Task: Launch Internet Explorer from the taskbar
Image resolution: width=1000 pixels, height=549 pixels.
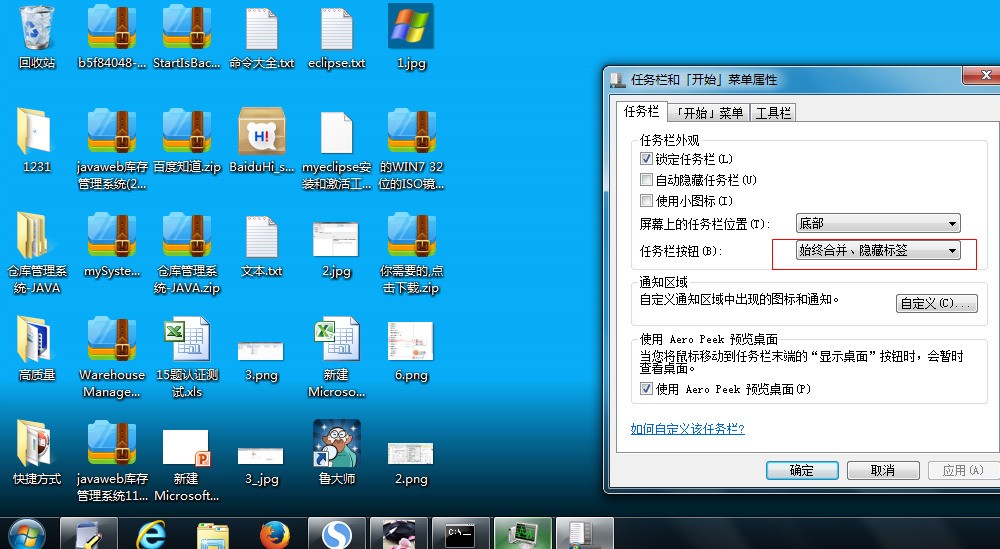Action: pyautogui.click(x=151, y=534)
